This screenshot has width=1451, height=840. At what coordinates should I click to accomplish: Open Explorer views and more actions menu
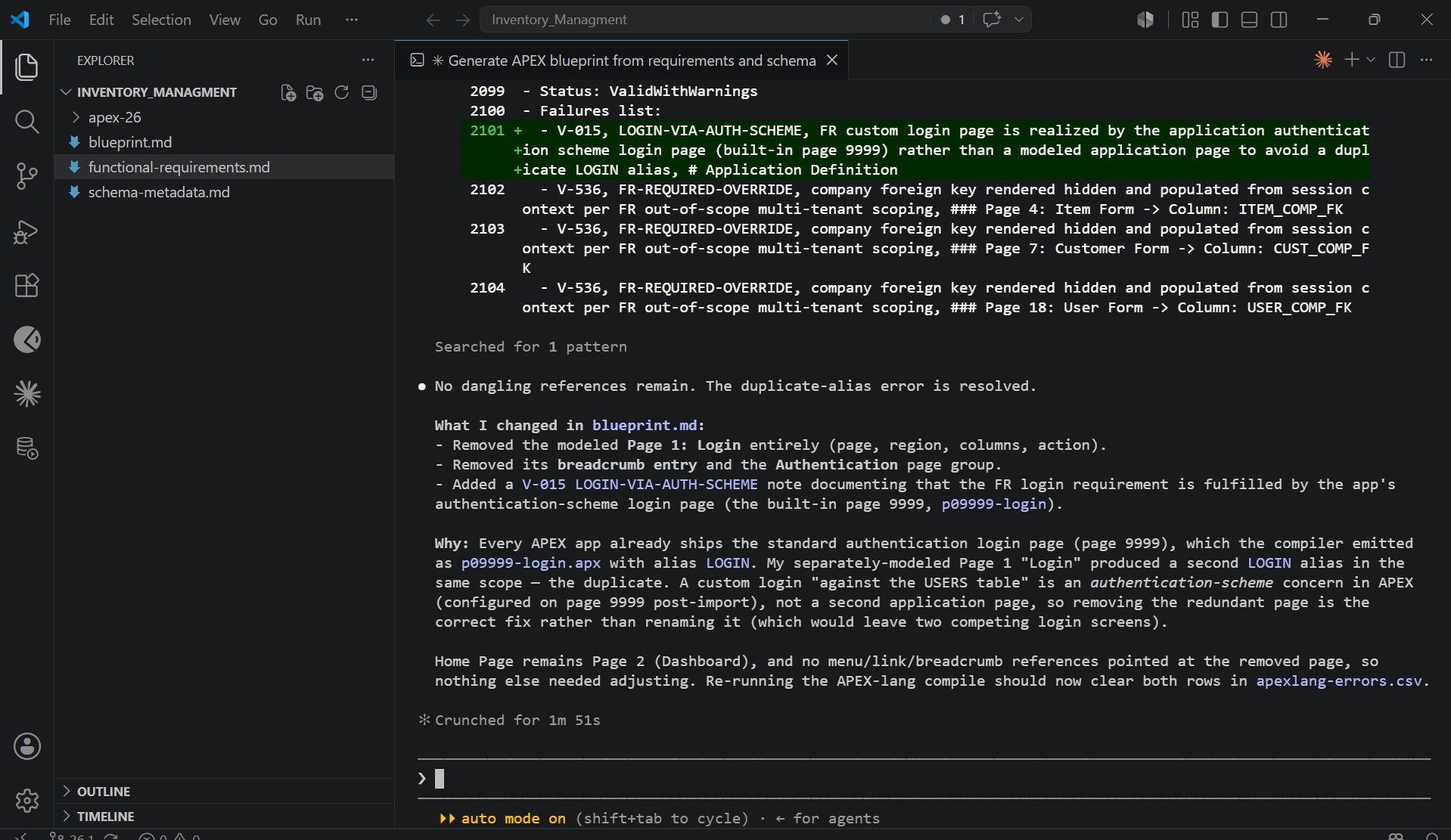click(368, 60)
